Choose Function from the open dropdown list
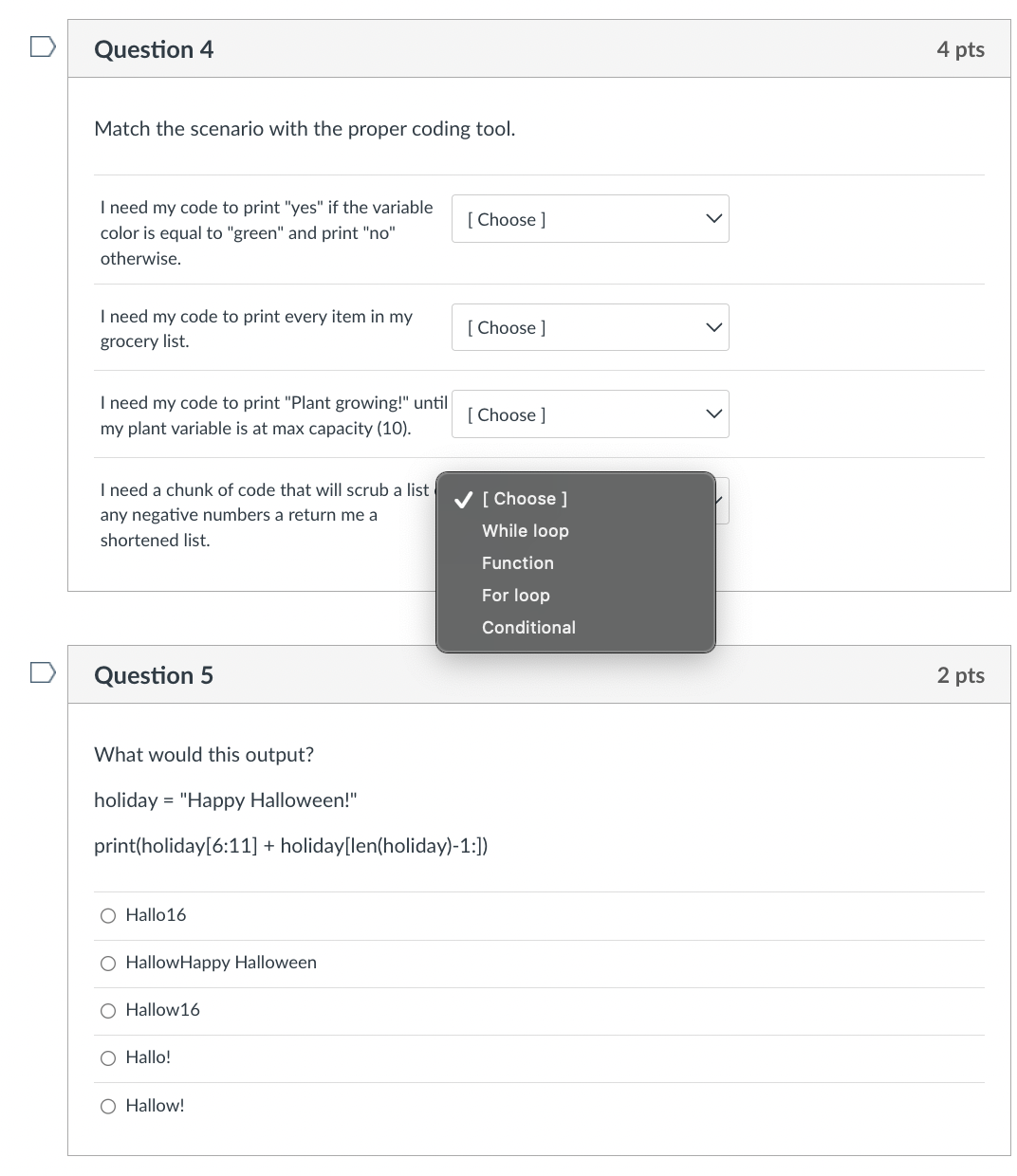 (x=517, y=562)
